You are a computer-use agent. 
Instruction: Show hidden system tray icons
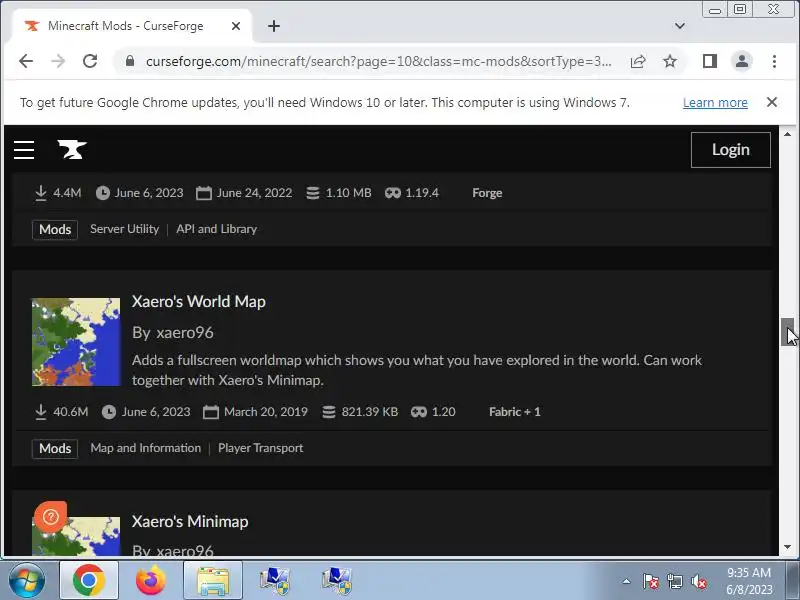point(627,581)
